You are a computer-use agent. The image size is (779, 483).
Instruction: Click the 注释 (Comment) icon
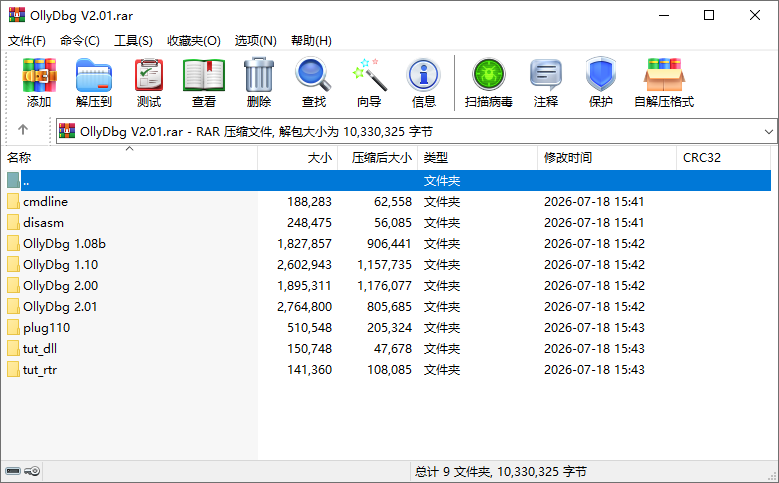click(545, 76)
